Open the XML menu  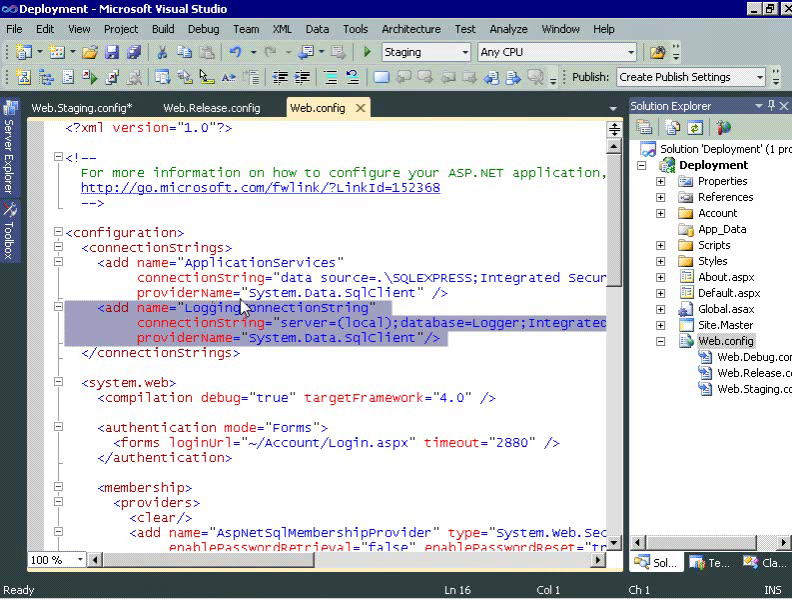pyautogui.click(x=282, y=29)
